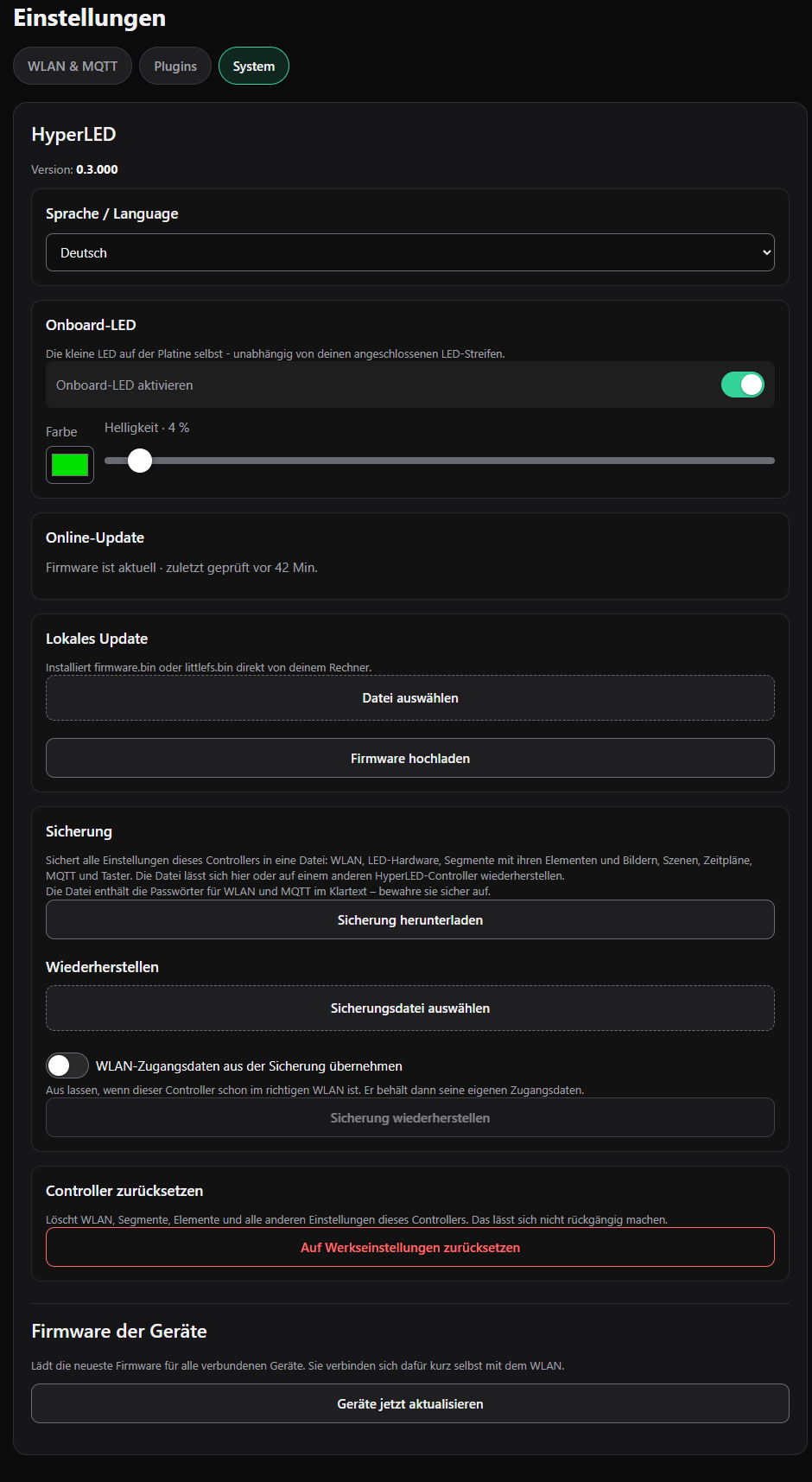Screen dimensions: 812x1482
Task: Enable WLAN-Zugangsdaten aus der Sicherung übernehmen
Action: 67,1065
